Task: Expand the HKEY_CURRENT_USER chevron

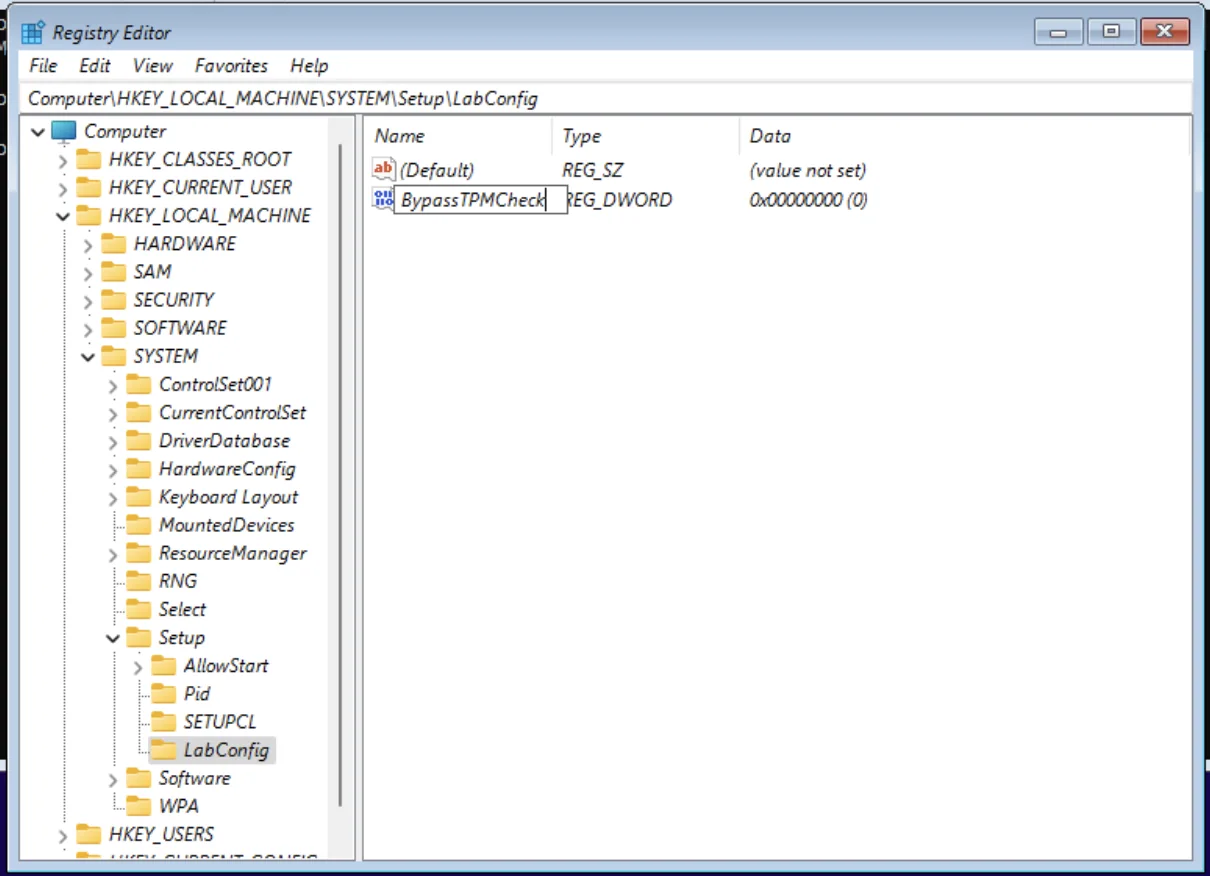Action: click(x=63, y=188)
